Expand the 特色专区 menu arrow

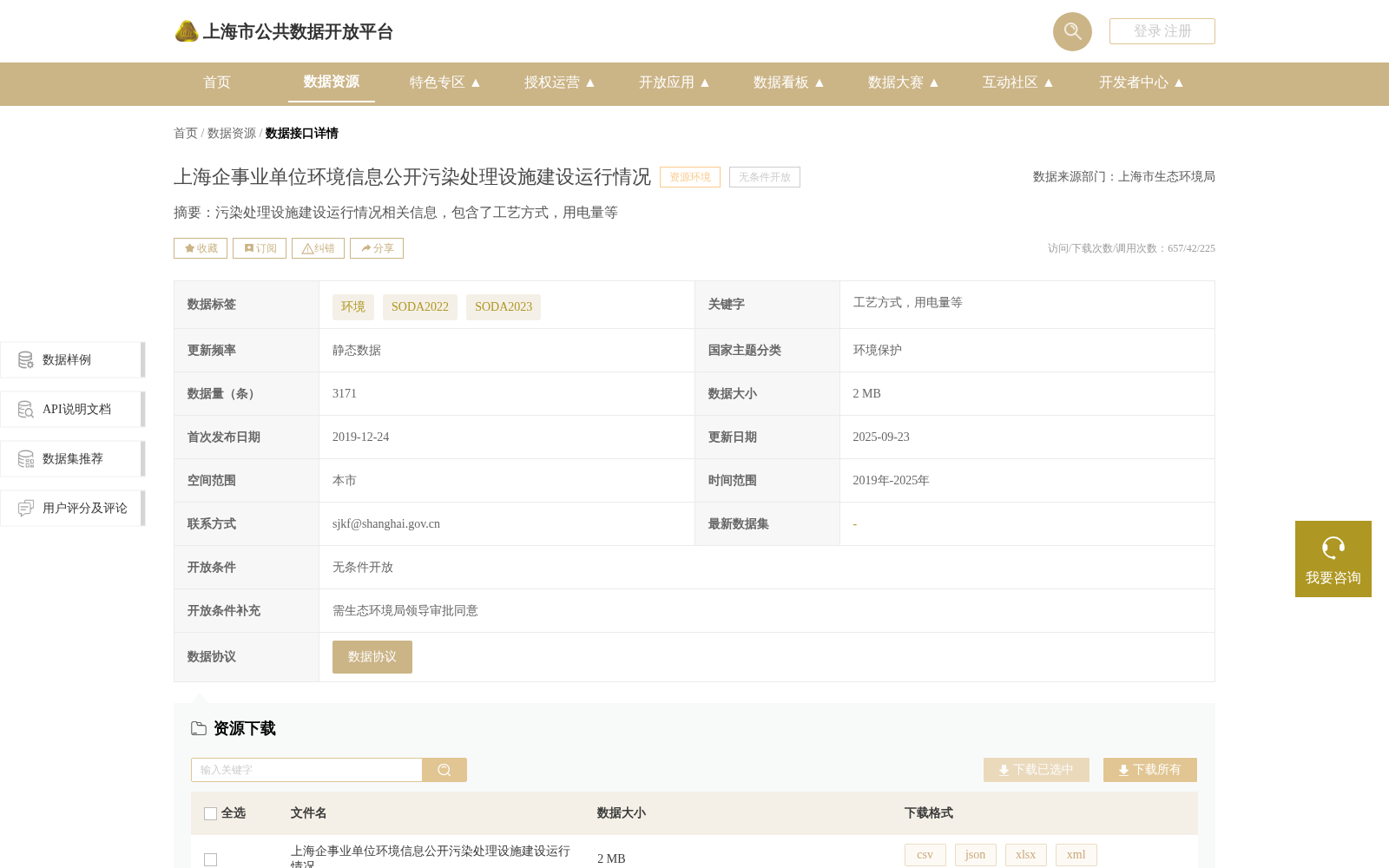point(476,82)
